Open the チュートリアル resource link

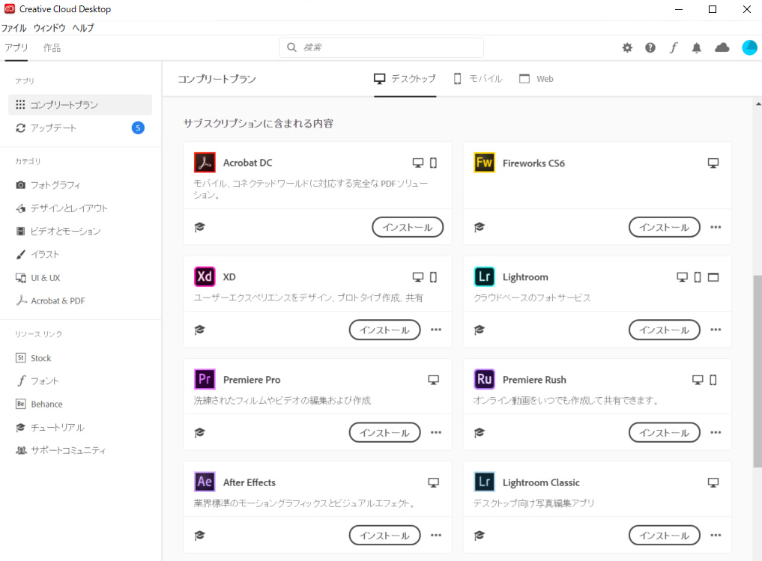(x=50, y=427)
